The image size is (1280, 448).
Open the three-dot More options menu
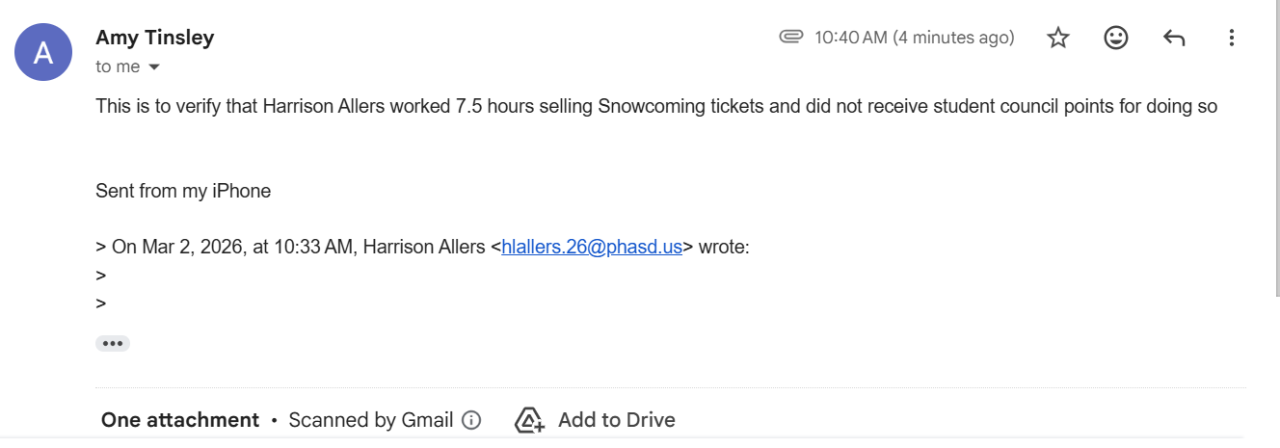pos(1232,38)
